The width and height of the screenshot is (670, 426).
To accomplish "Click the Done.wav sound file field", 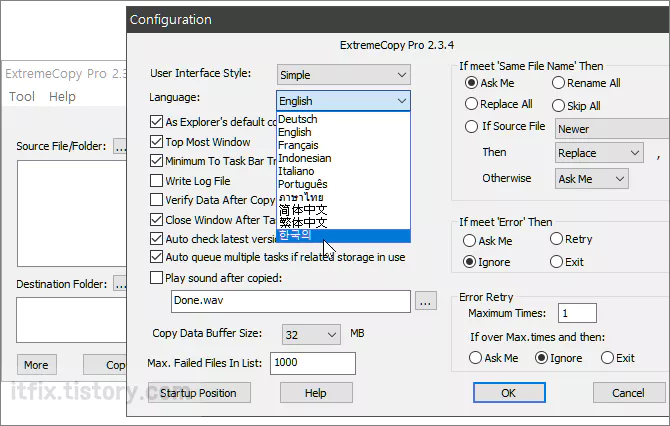I will [291, 301].
